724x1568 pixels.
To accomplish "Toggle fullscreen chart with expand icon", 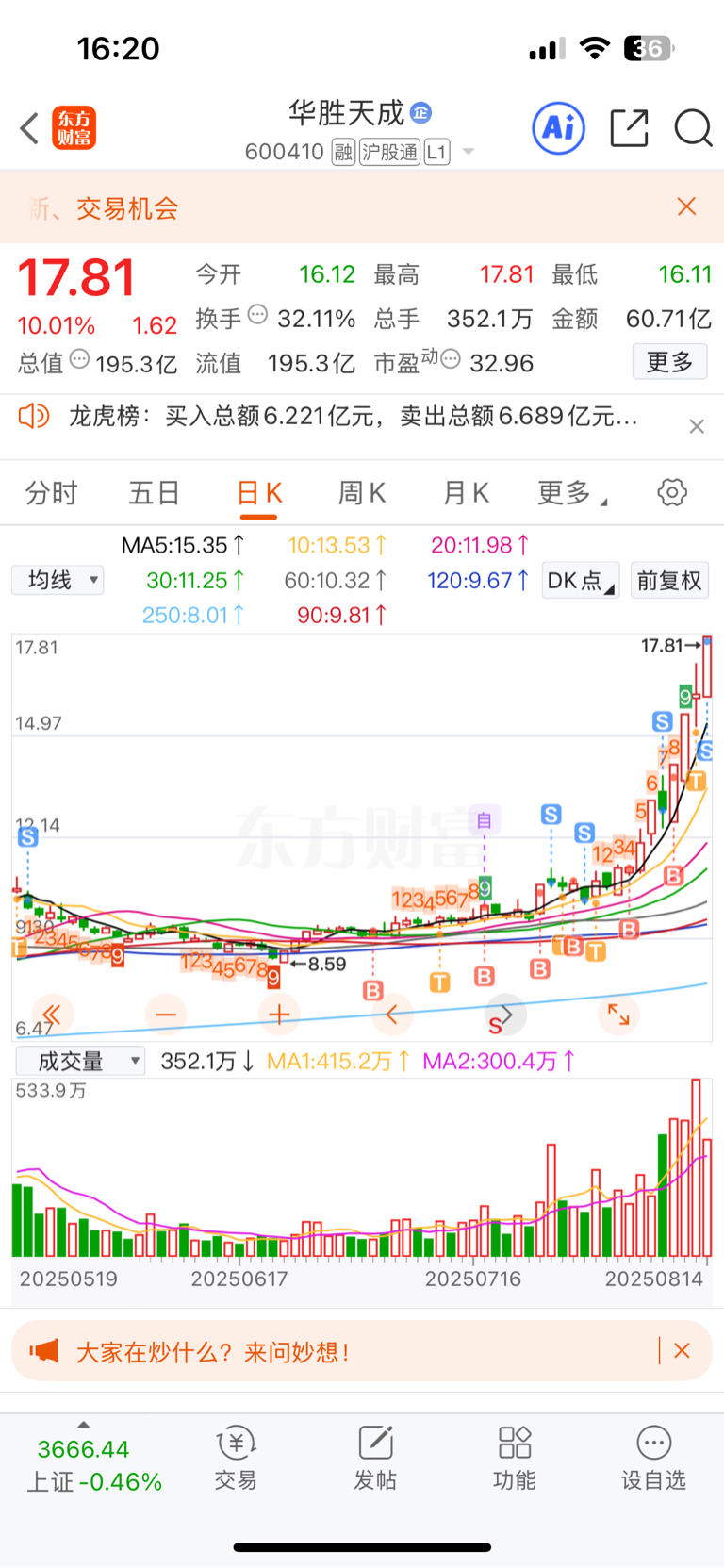I will coord(618,1015).
